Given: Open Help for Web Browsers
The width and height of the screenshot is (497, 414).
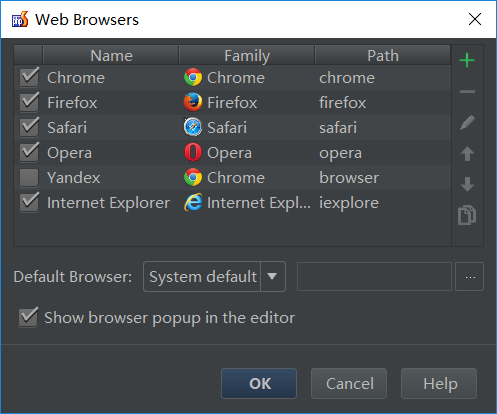Looking at the screenshot, I should pos(439,383).
